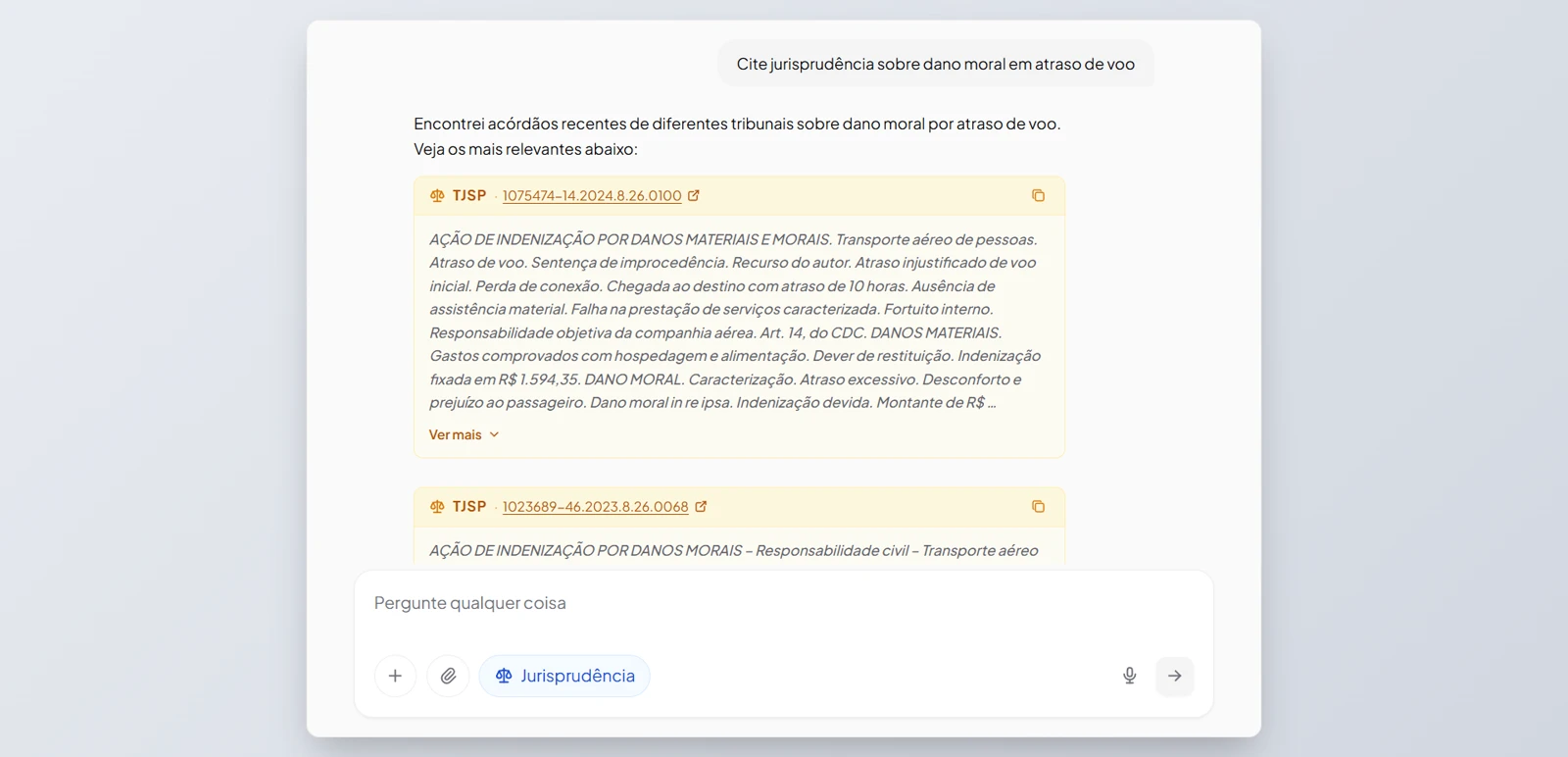This screenshot has height=757, width=1568.
Task: Attach a file with the paperclip icon
Action: [x=448, y=676]
